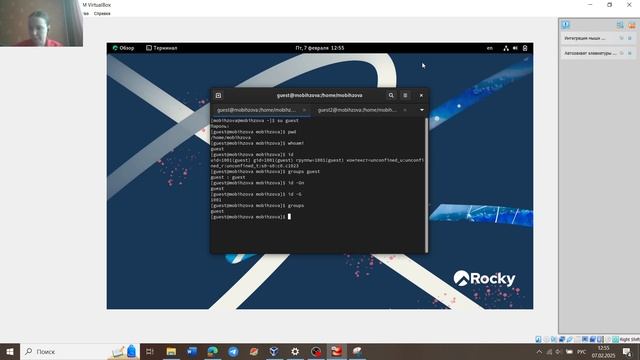Click the blue list icon in notification panel
This screenshot has width=640, height=360.
[620, 25]
